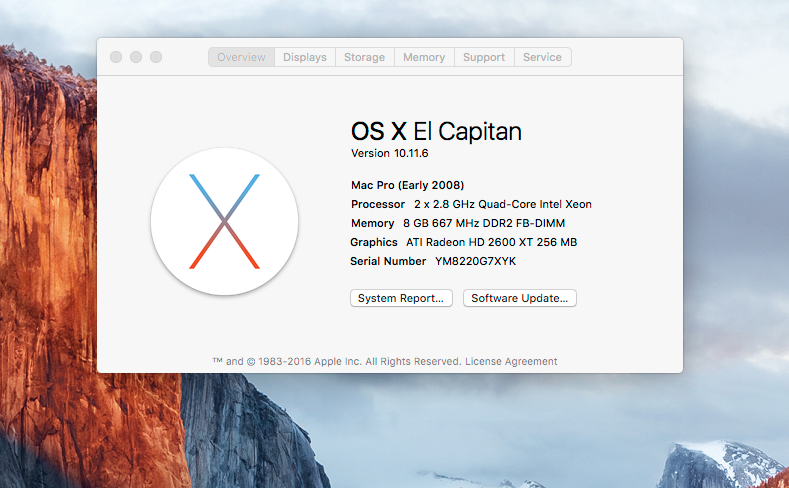789x488 pixels.
Task: Click the Mac Pro (Early 2008) model text
Action: pos(407,185)
